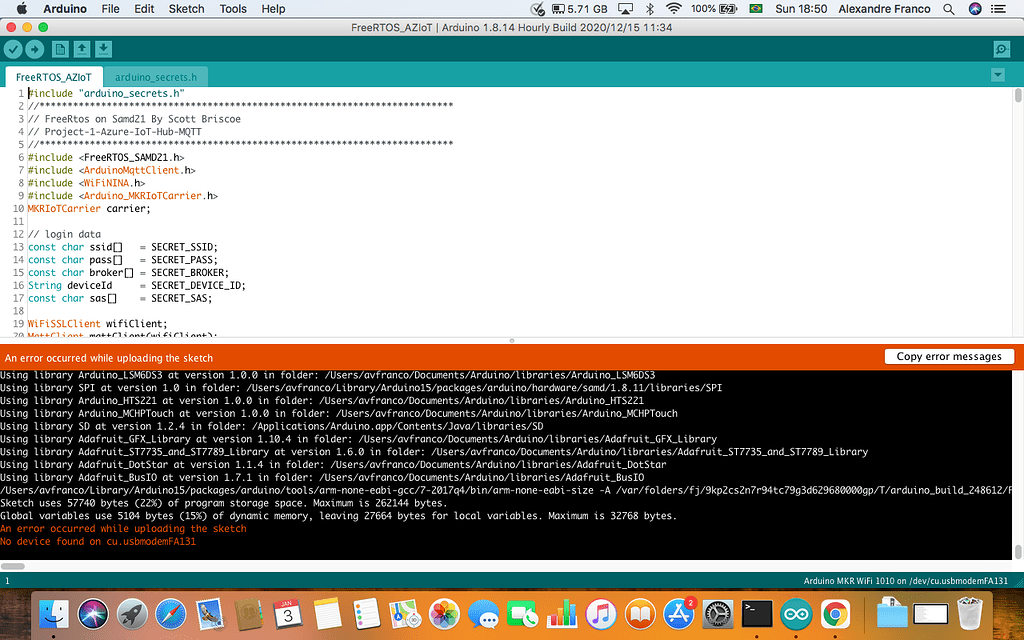Expand the tab options dropdown arrow

pos(997,75)
